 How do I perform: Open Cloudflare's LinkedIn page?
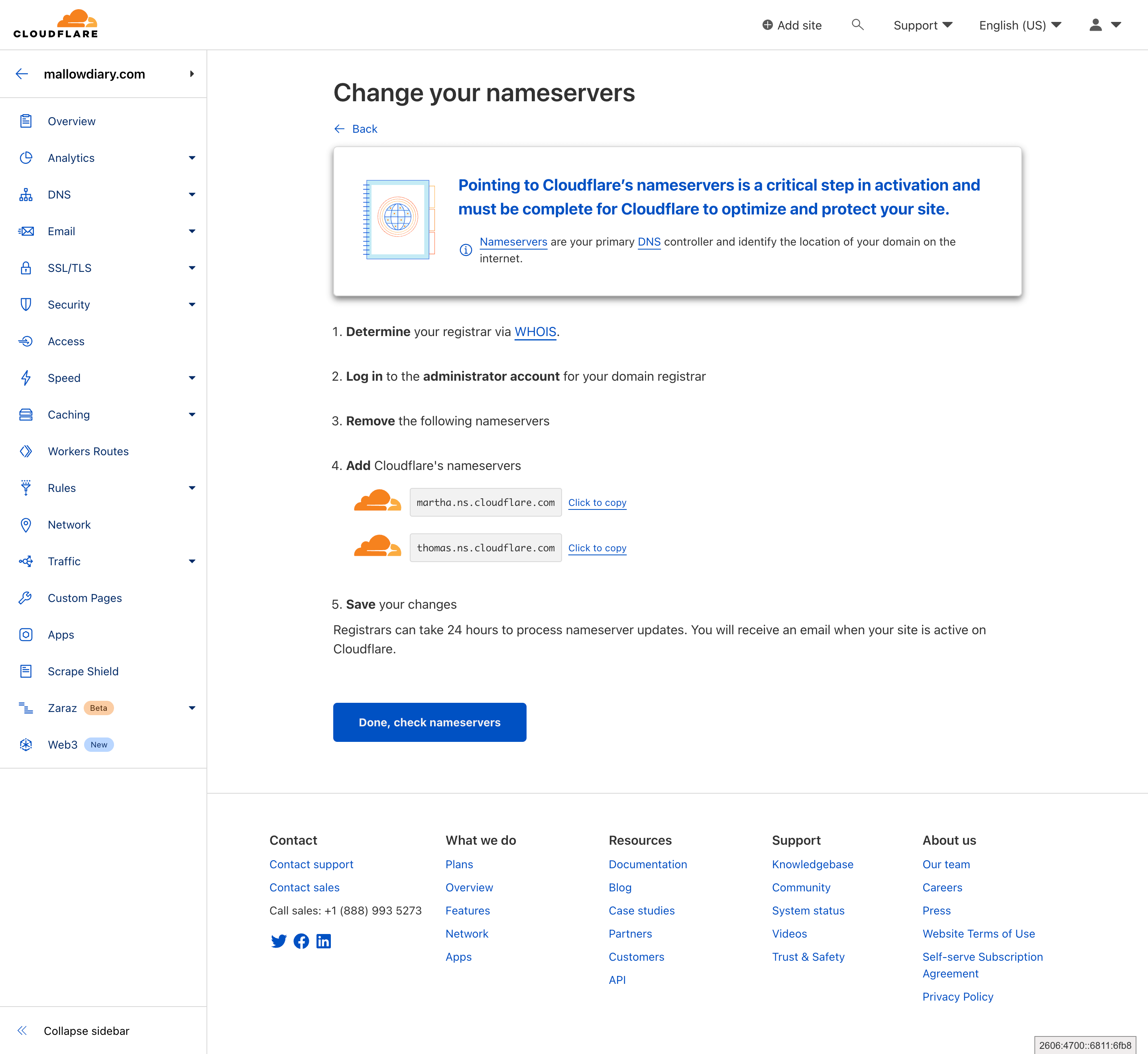coord(324,941)
